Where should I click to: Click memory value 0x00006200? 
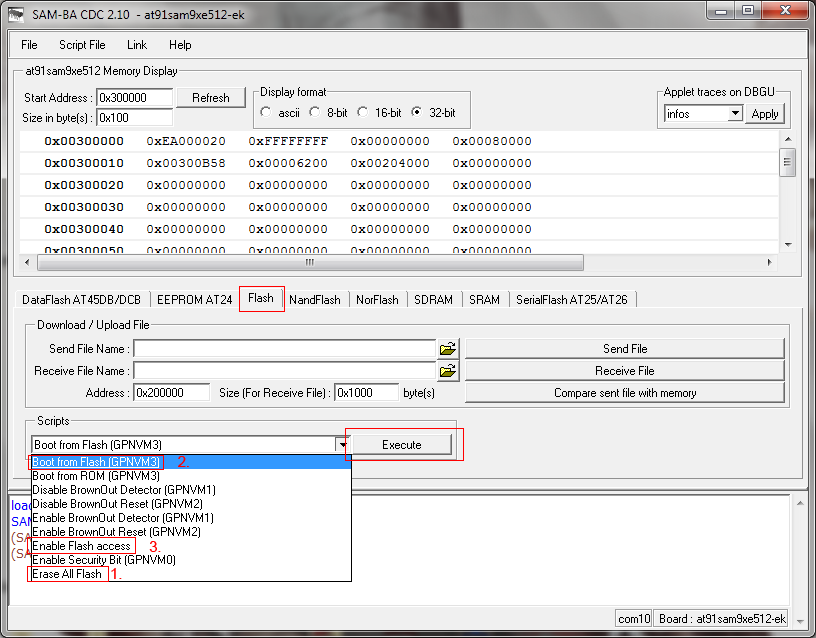point(288,163)
